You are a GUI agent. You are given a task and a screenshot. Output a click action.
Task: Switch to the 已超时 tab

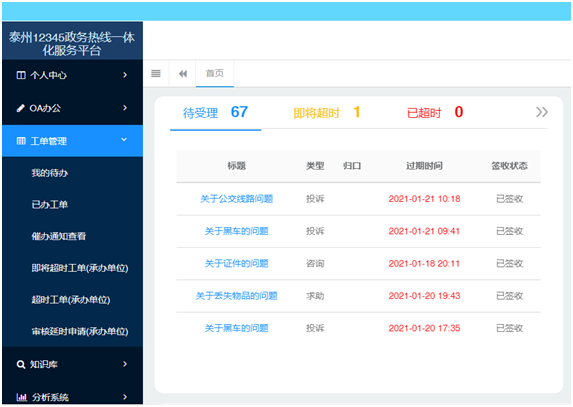coord(435,113)
